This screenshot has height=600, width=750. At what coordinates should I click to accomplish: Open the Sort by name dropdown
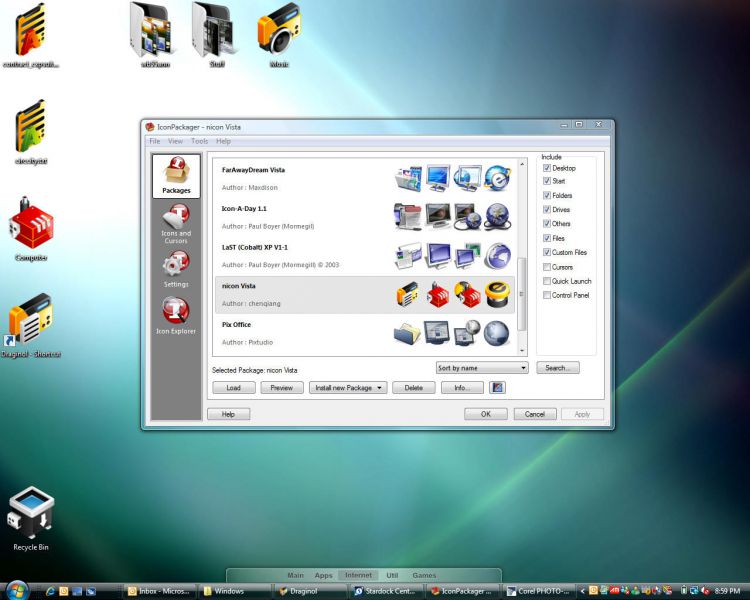[x=482, y=368]
